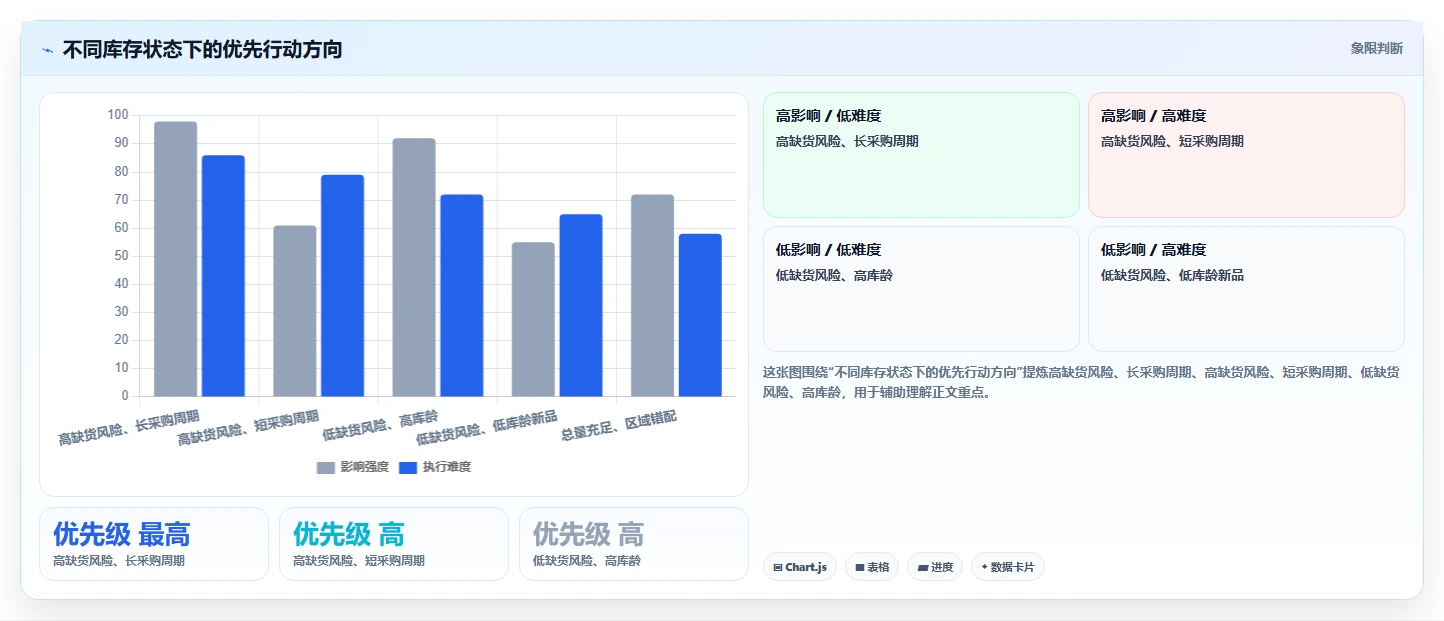Select the 进度 tag chip

pos(935,567)
